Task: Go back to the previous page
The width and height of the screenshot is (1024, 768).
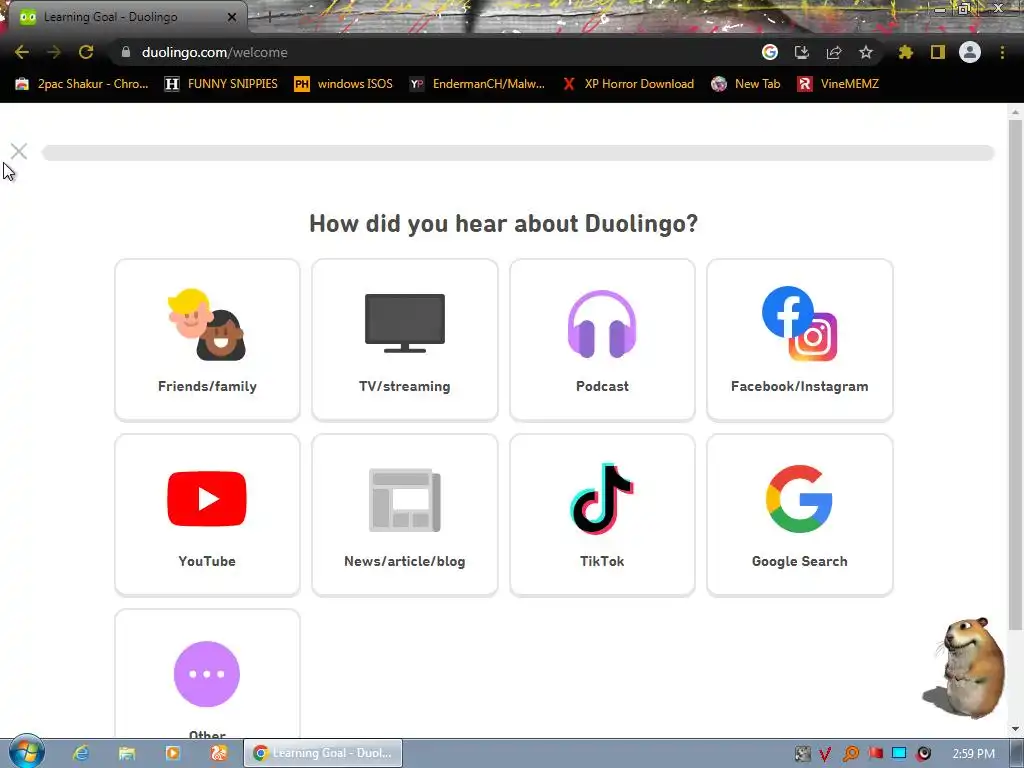Action: pos(22,52)
